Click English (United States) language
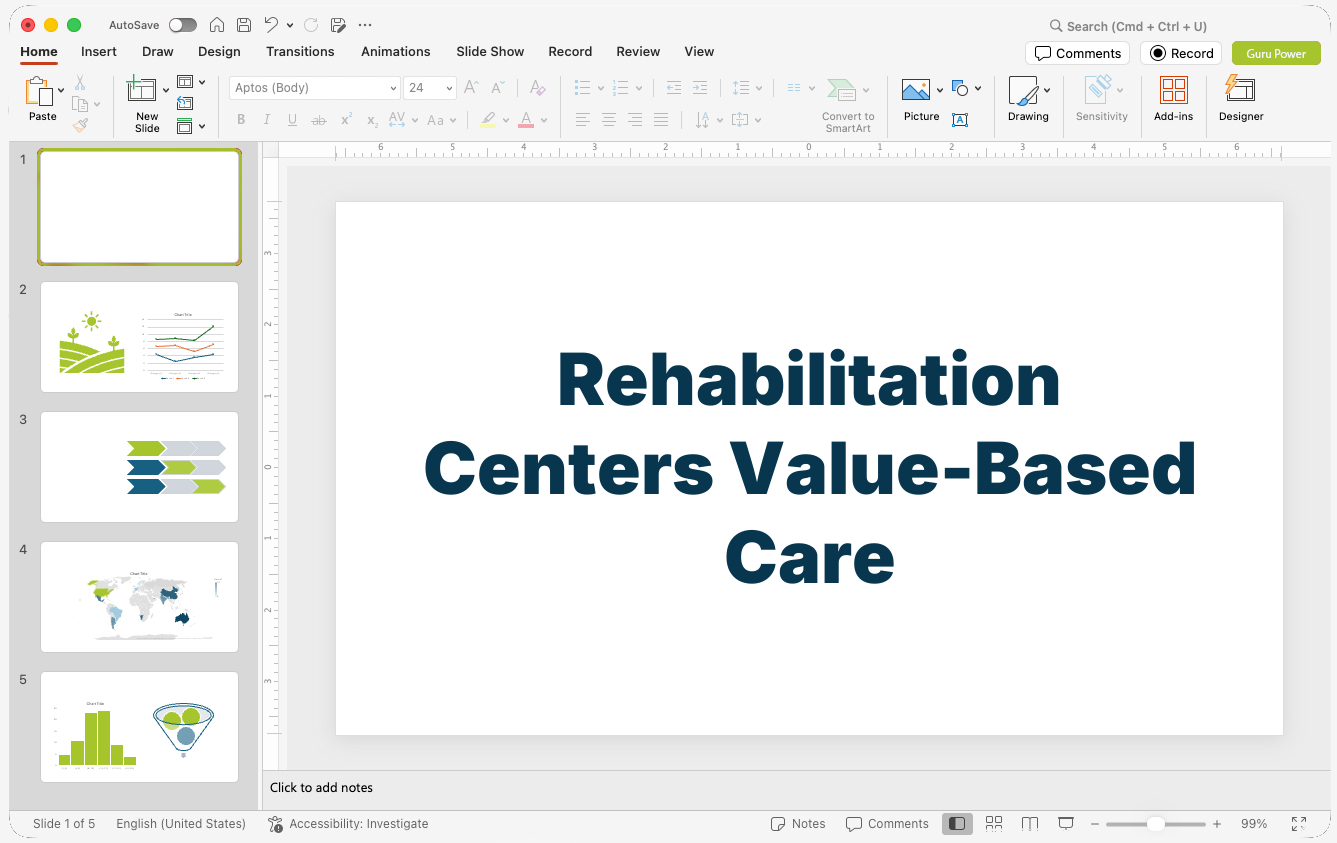Image resolution: width=1337 pixels, height=843 pixels. pyautogui.click(x=181, y=824)
